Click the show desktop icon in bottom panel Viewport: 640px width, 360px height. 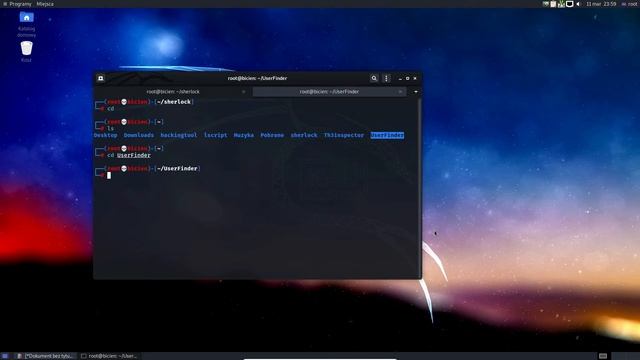[x=5, y=356]
